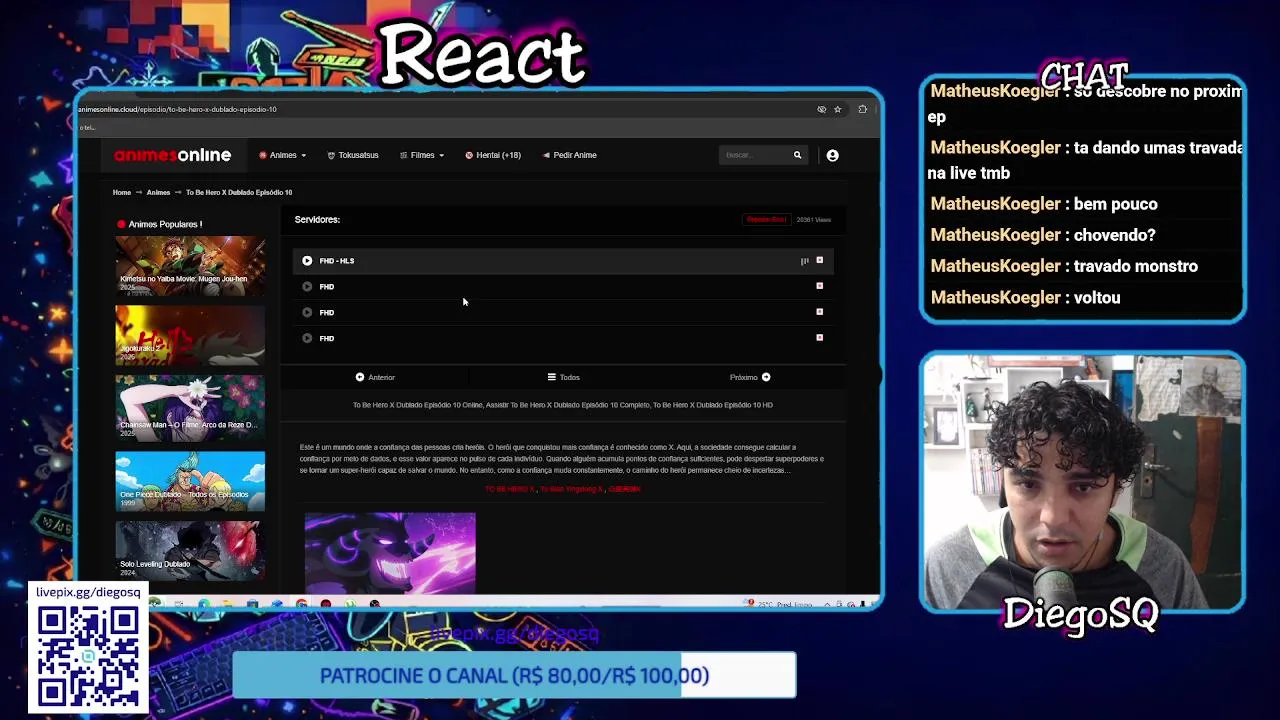Open the Tokusatsus menu item

click(353, 155)
